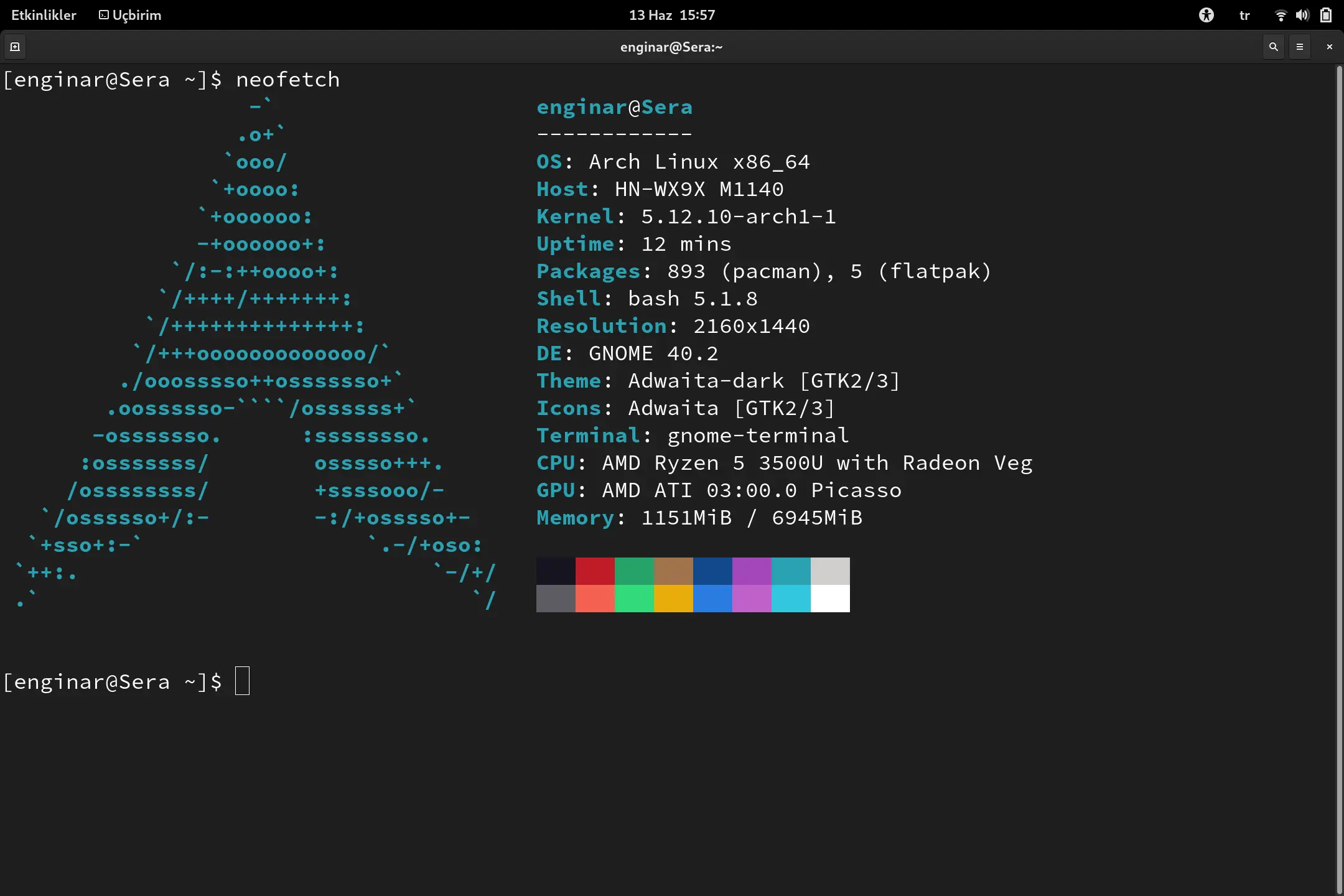This screenshot has width=1344, height=896.
Task: Click the Kernel value 5.12.10-arch1-1
Action: [739, 217]
